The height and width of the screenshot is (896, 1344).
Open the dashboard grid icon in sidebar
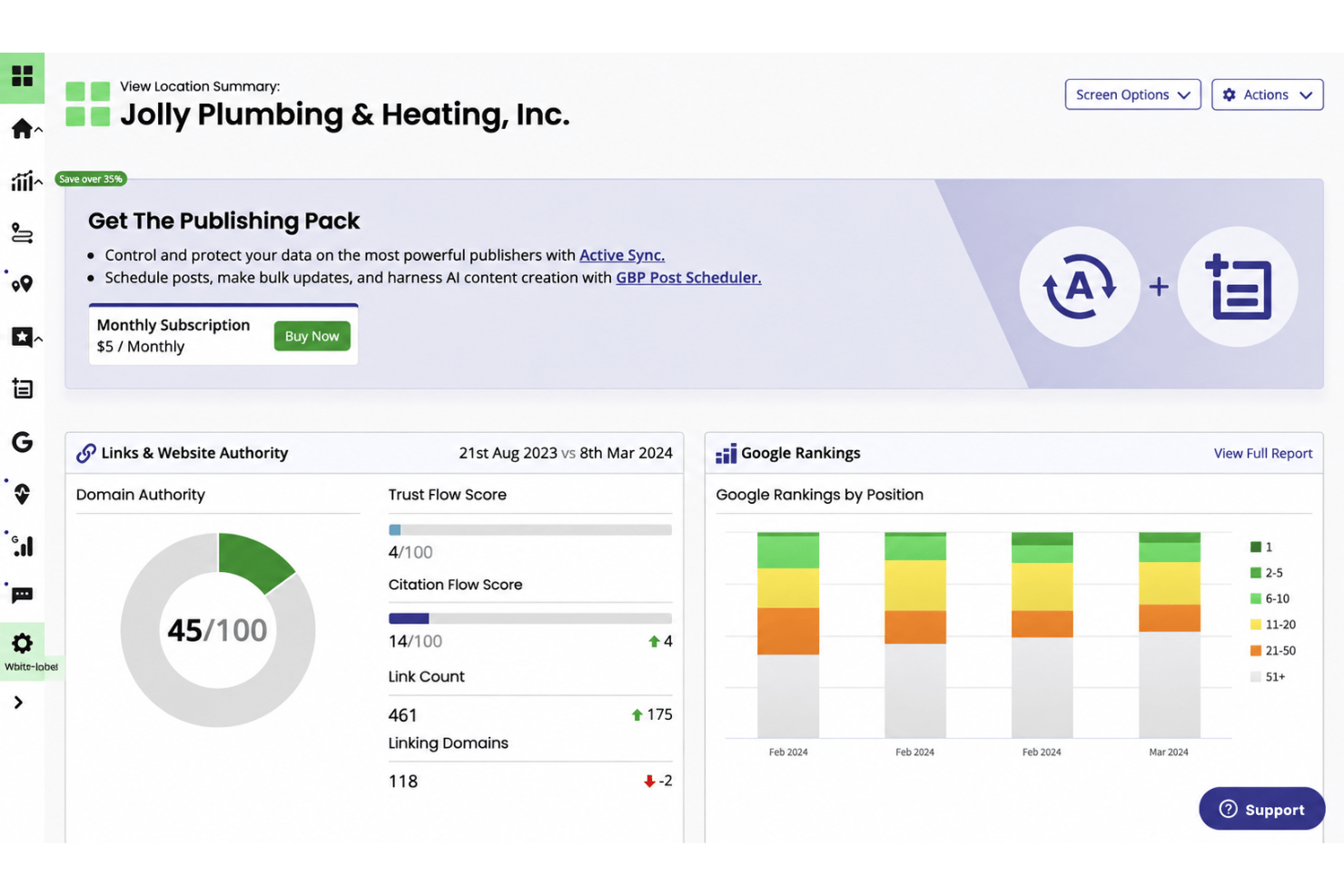(22, 75)
